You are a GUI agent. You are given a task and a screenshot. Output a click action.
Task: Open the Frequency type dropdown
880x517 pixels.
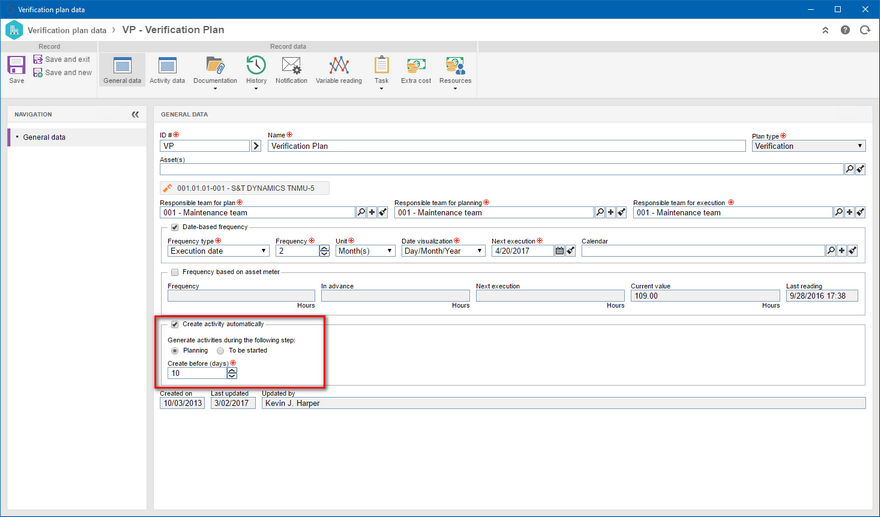pos(218,251)
